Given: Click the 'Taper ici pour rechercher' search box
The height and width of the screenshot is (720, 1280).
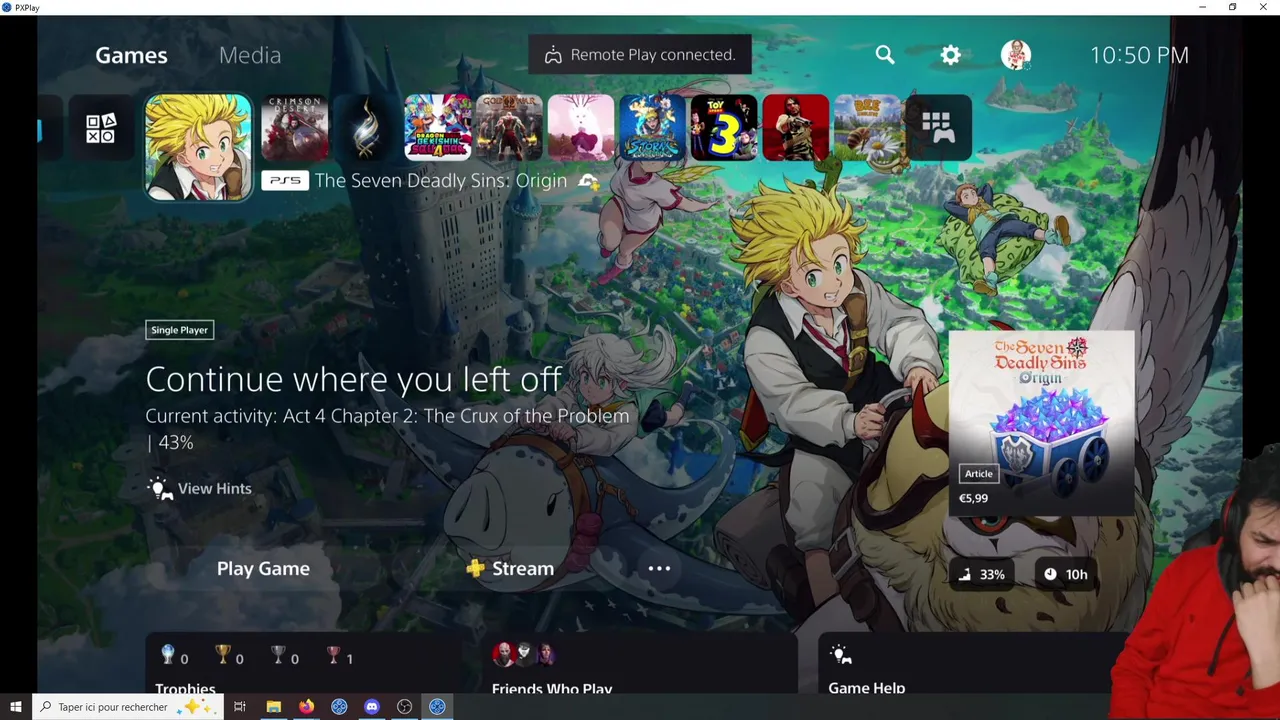Looking at the screenshot, I should [128, 707].
